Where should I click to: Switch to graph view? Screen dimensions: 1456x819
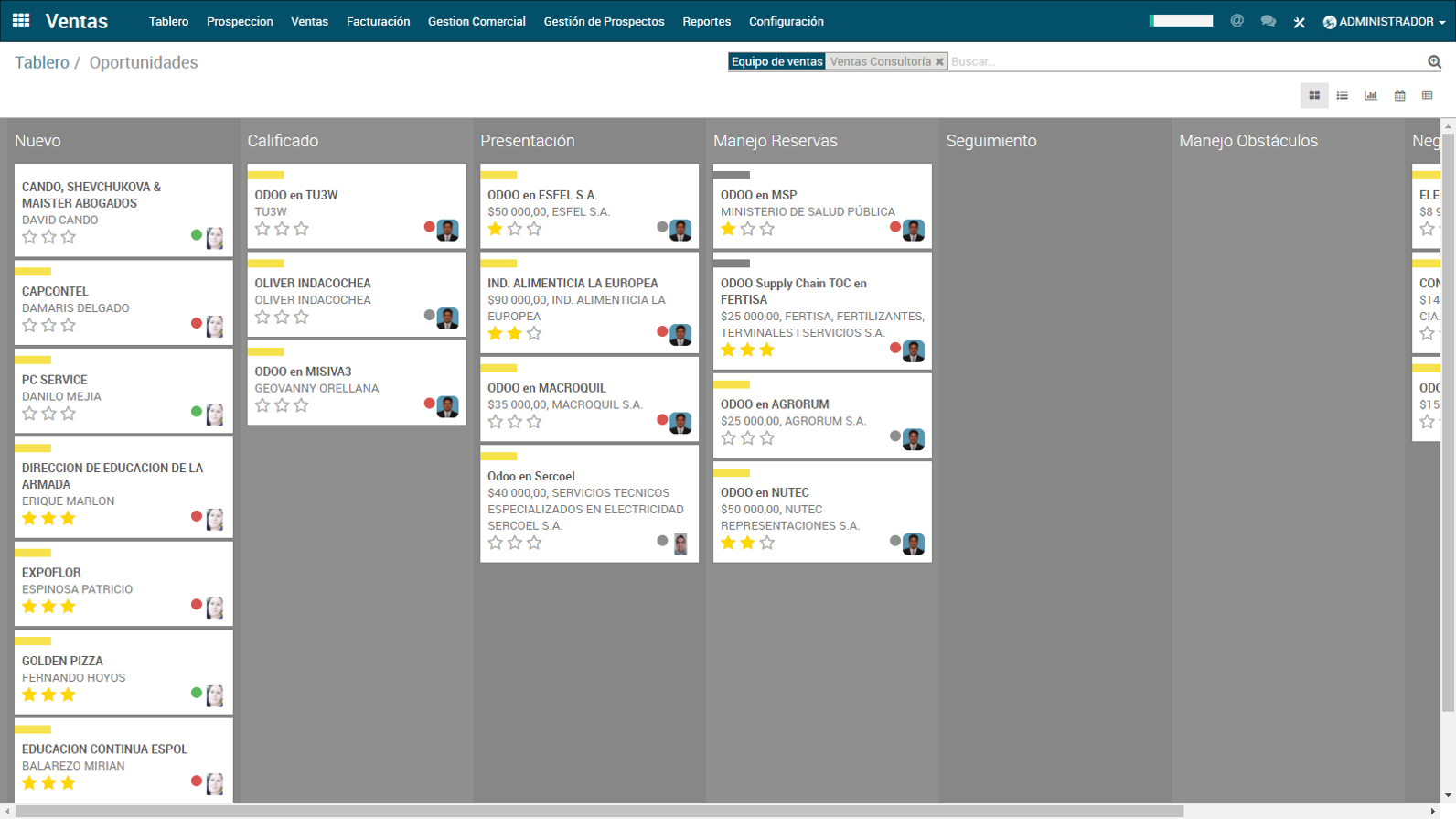pos(1371,95)
